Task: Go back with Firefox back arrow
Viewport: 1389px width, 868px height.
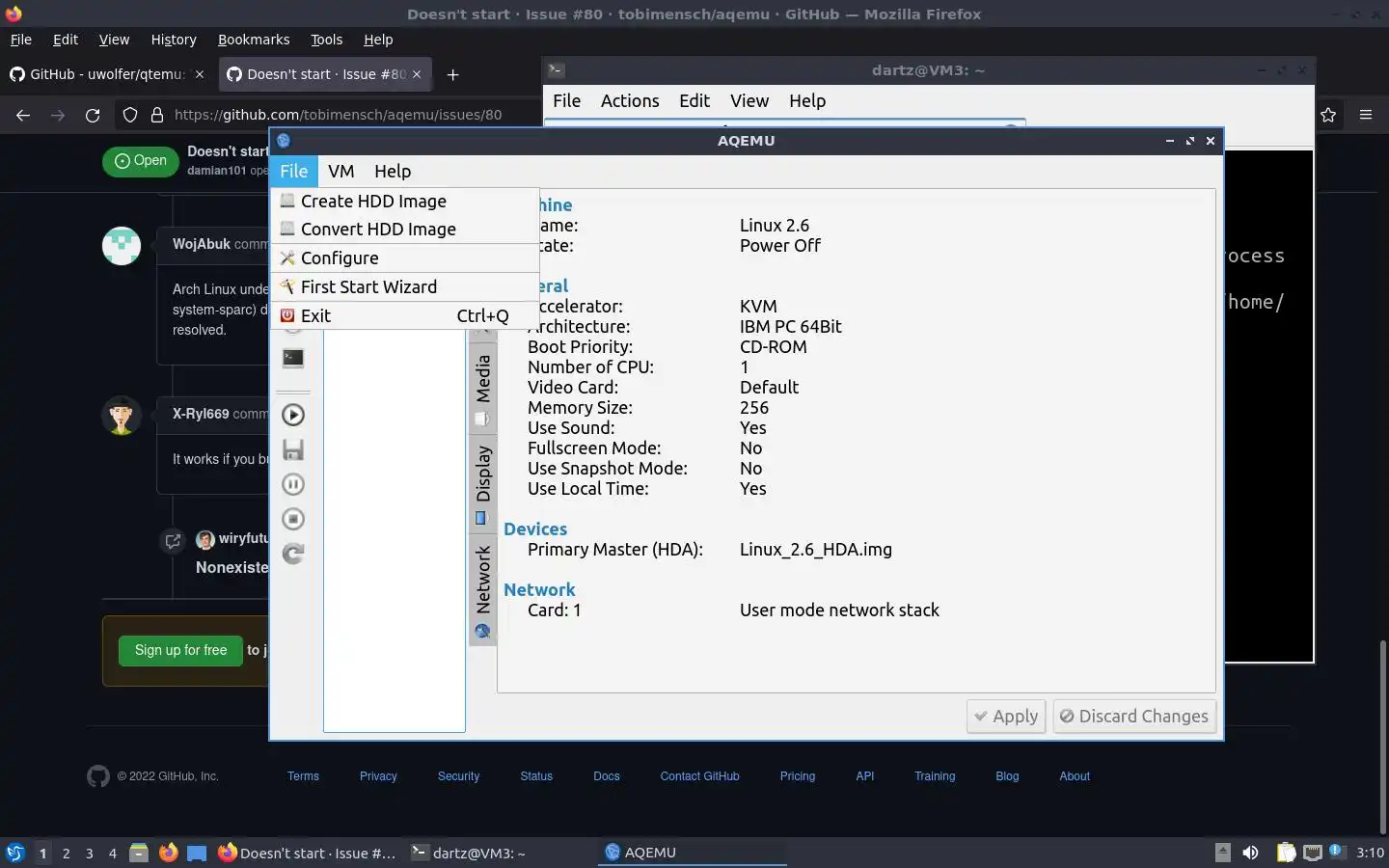Action: pos(23,115)
